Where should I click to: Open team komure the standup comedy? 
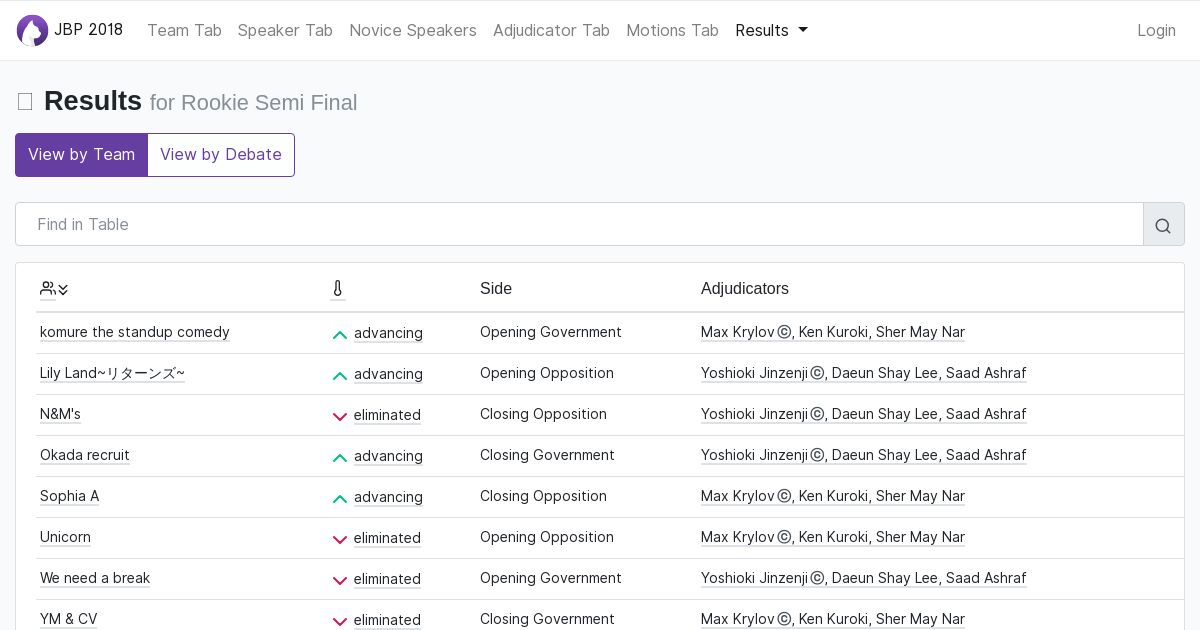tap(135, 332)
